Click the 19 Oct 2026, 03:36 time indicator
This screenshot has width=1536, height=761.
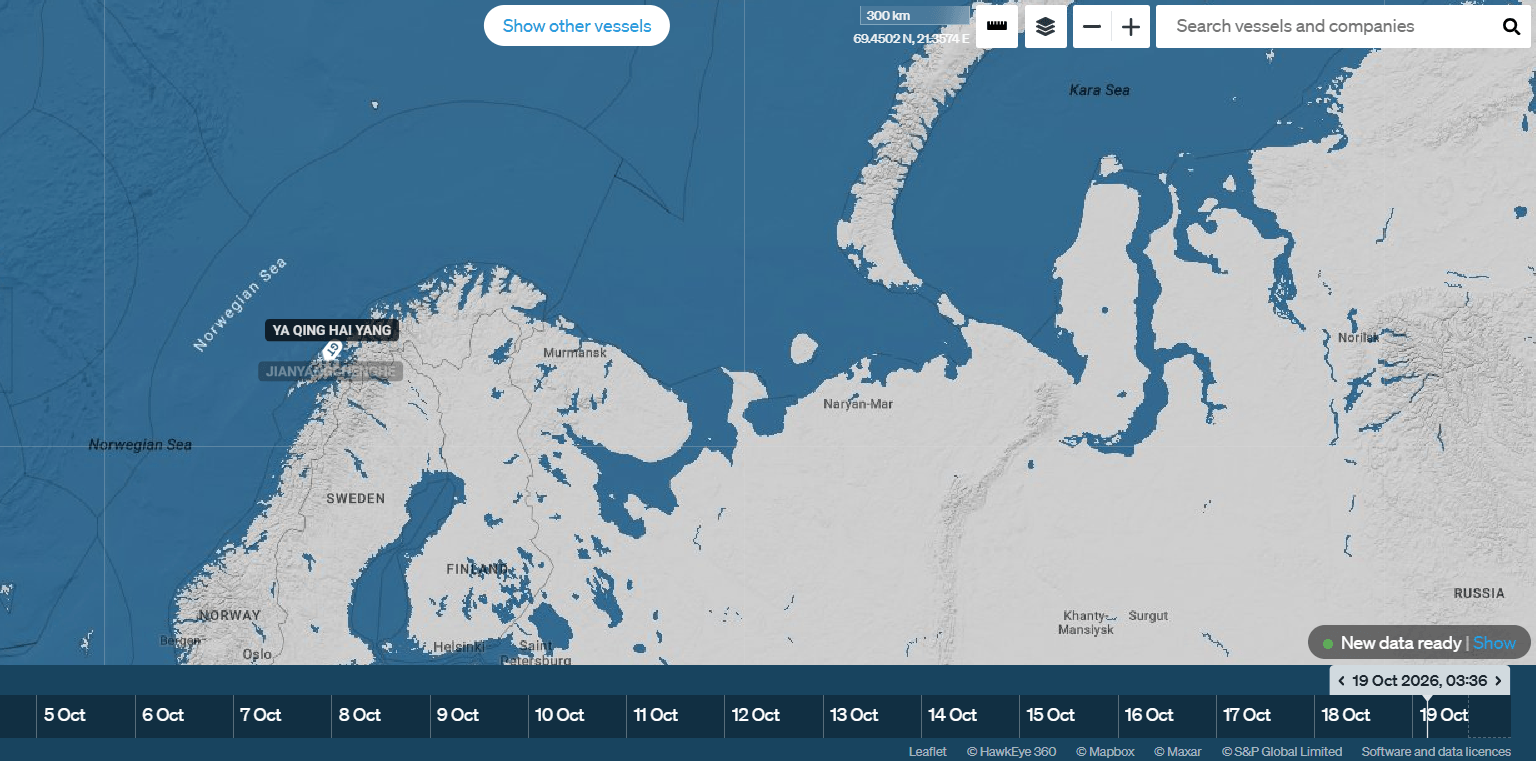(x=1419, y=681)
